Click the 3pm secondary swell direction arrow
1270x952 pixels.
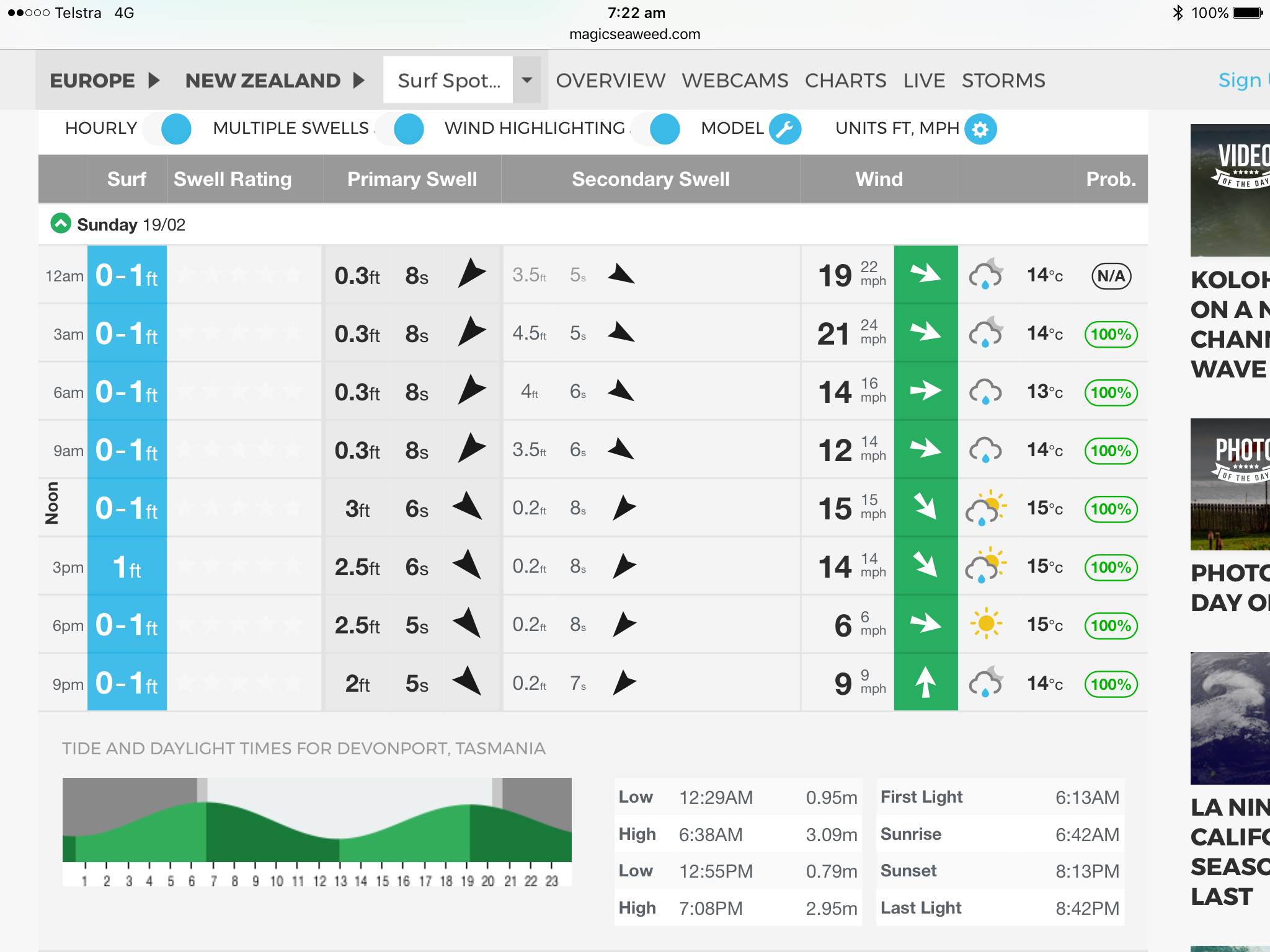tap(623, 566)
